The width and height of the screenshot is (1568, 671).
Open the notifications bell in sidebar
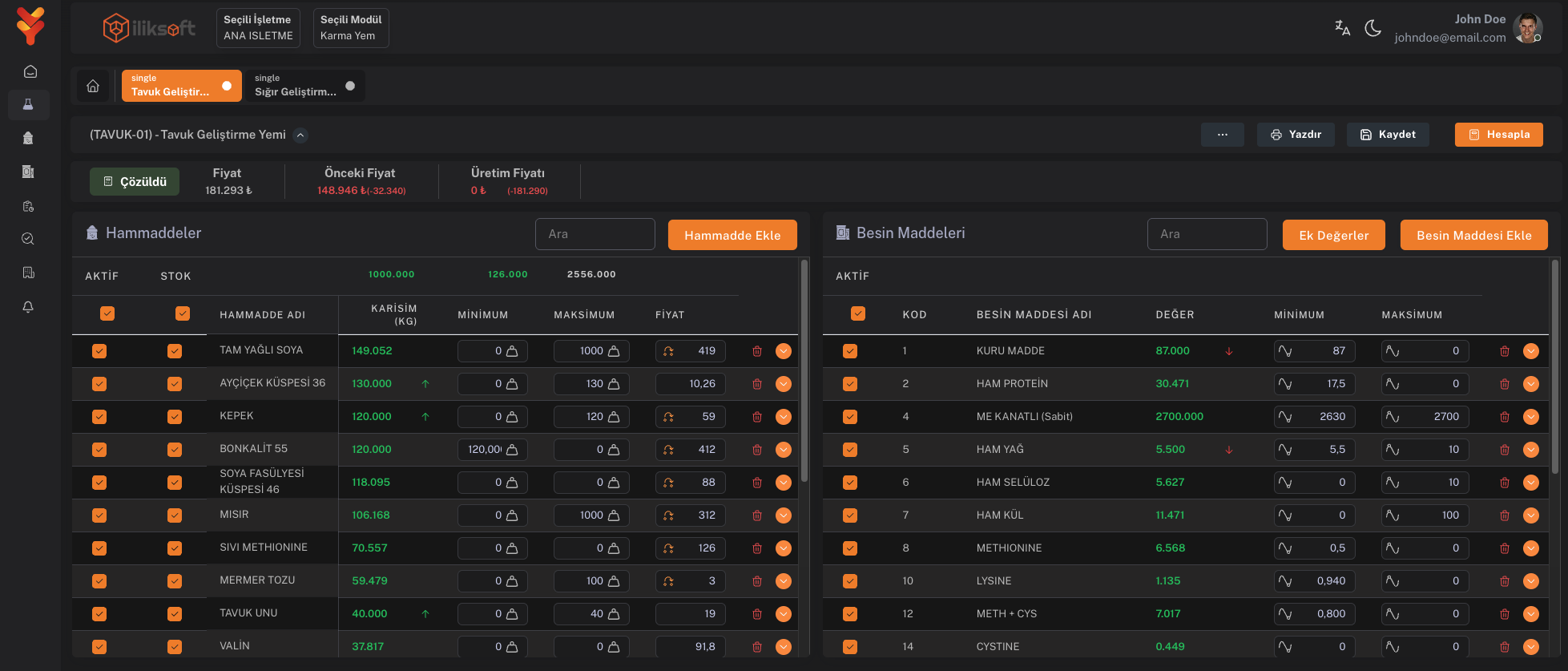click(28, 307)
